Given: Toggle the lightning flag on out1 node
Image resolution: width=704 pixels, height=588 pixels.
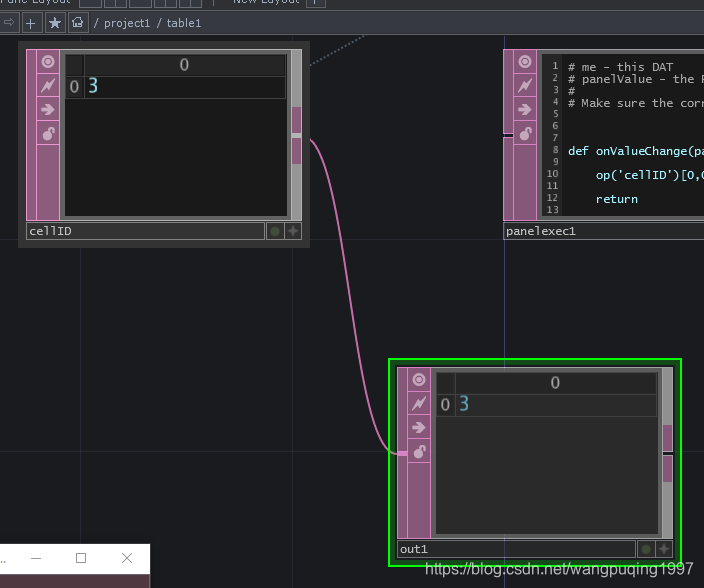Looking at the screenshot, I should click(x=419, y=404).
